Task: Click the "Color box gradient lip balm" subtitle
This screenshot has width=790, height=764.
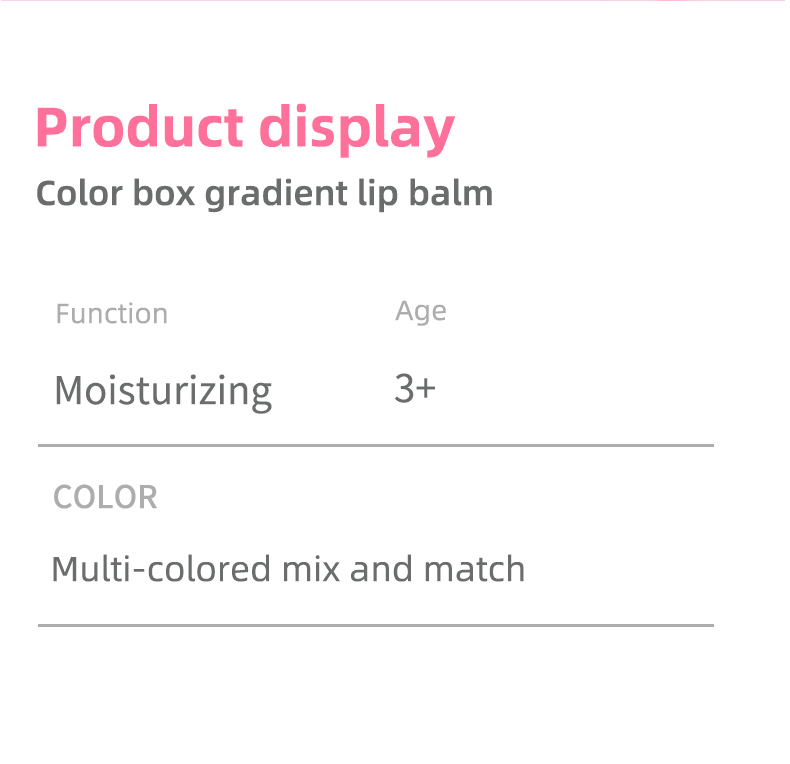Action: (264, 193)
